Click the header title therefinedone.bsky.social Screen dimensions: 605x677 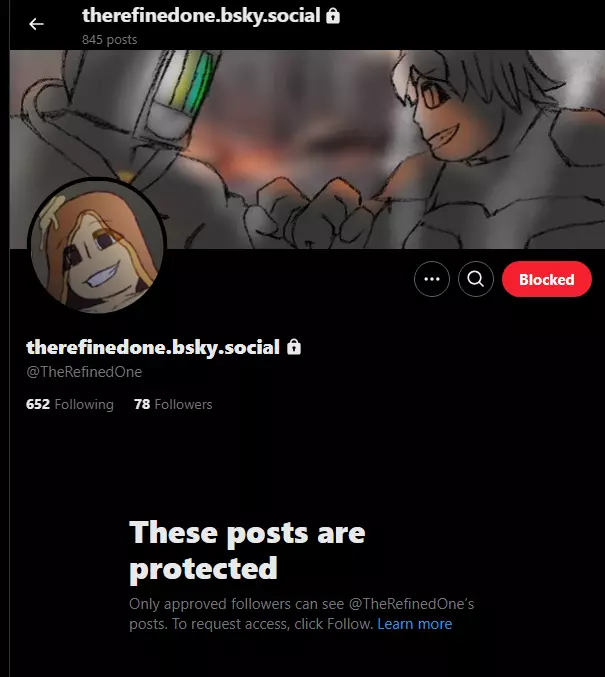[x=201, y=16]
